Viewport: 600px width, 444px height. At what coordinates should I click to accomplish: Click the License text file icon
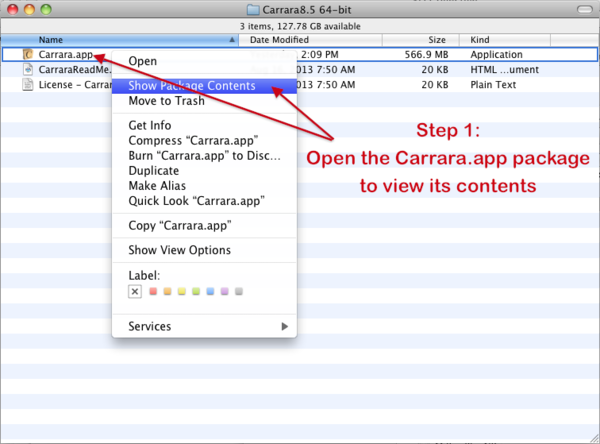(x=28, y=85)
